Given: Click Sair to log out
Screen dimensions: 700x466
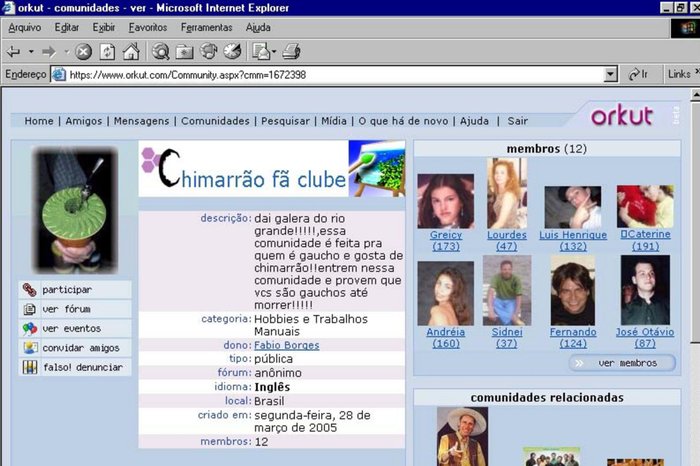Looking at the screenshot, I should click(517, 121).
